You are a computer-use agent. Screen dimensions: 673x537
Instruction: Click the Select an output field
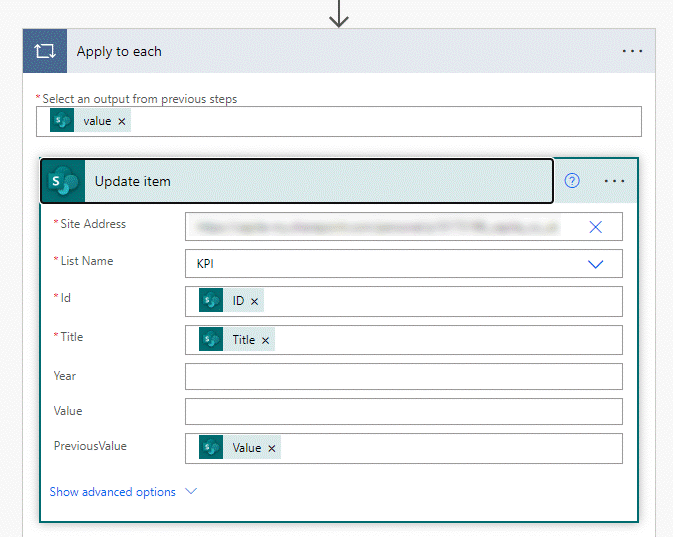(339, 121)
